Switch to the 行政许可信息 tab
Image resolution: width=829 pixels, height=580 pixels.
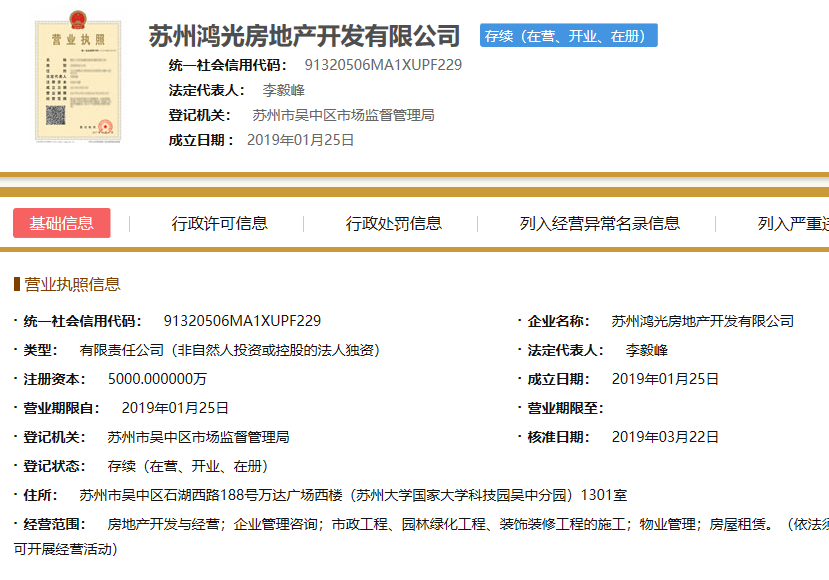coord(219,224)
